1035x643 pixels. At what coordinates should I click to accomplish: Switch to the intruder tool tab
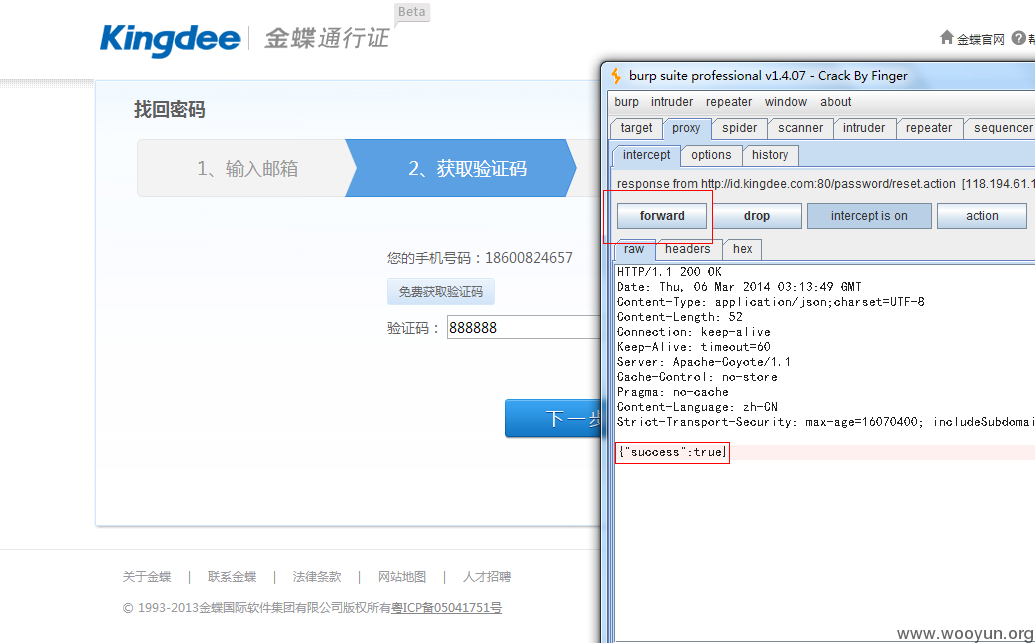863,128
